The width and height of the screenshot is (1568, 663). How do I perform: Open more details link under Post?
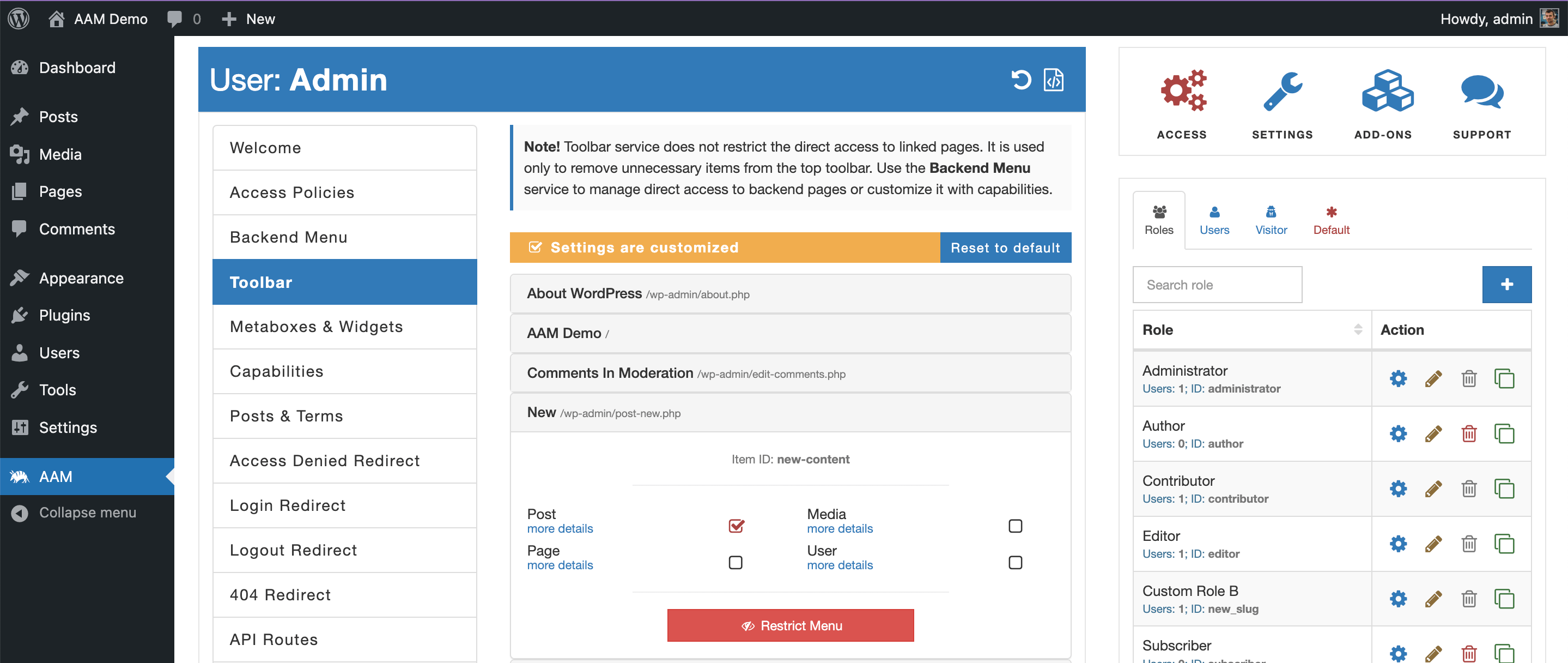pos(560,529)
